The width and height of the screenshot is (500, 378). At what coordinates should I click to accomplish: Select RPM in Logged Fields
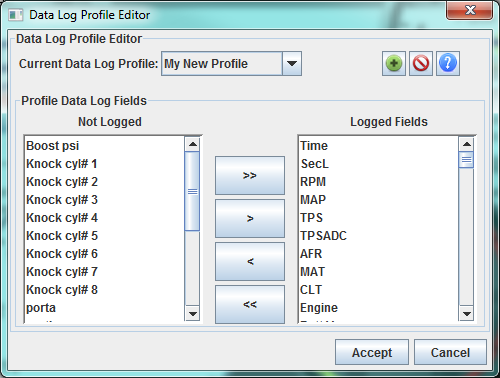pyautogui.click(x=379, y=182)
